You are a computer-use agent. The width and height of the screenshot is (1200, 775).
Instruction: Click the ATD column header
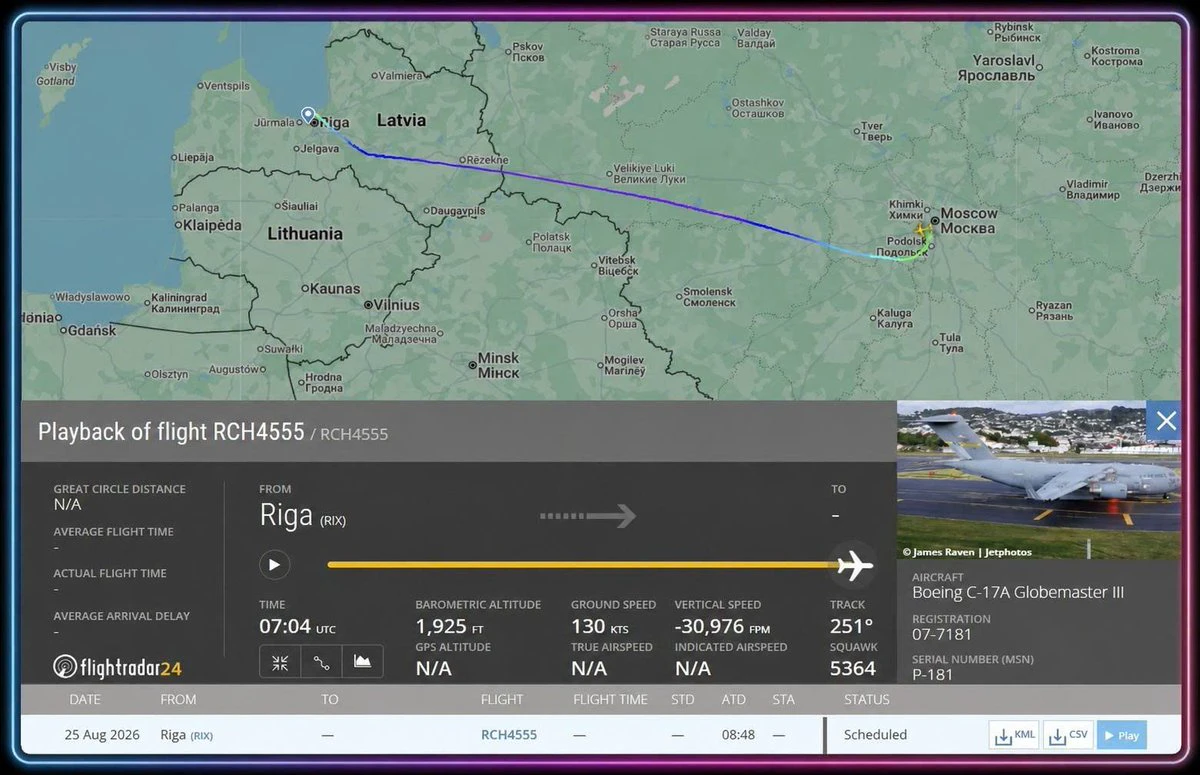[734, 699]
